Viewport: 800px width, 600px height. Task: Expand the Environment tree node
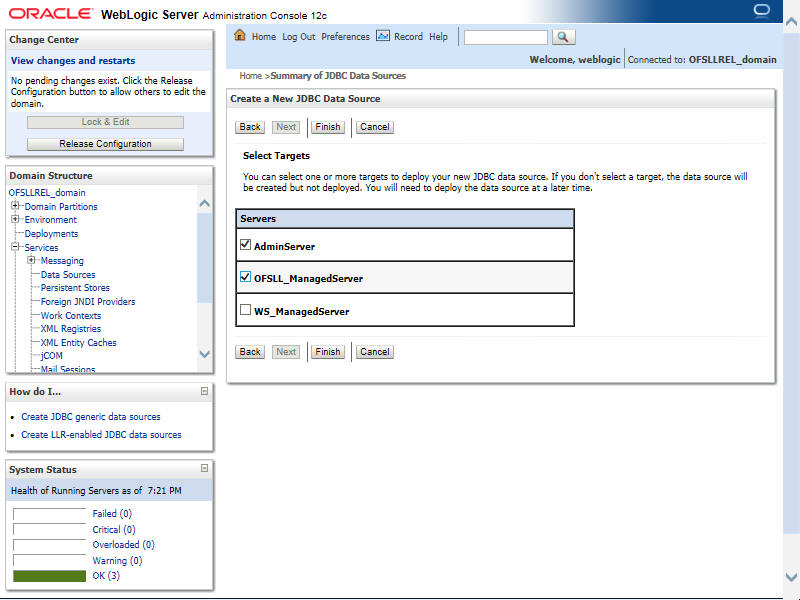point(15,219)
